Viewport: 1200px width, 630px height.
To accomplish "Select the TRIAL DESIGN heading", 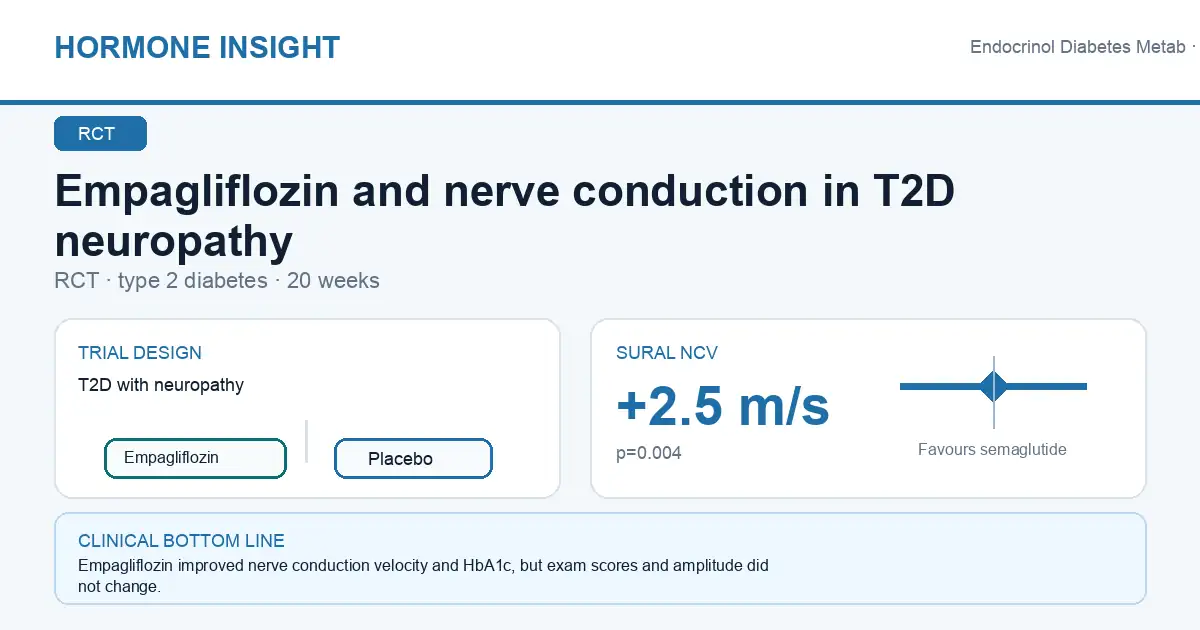I will [140, 353].
